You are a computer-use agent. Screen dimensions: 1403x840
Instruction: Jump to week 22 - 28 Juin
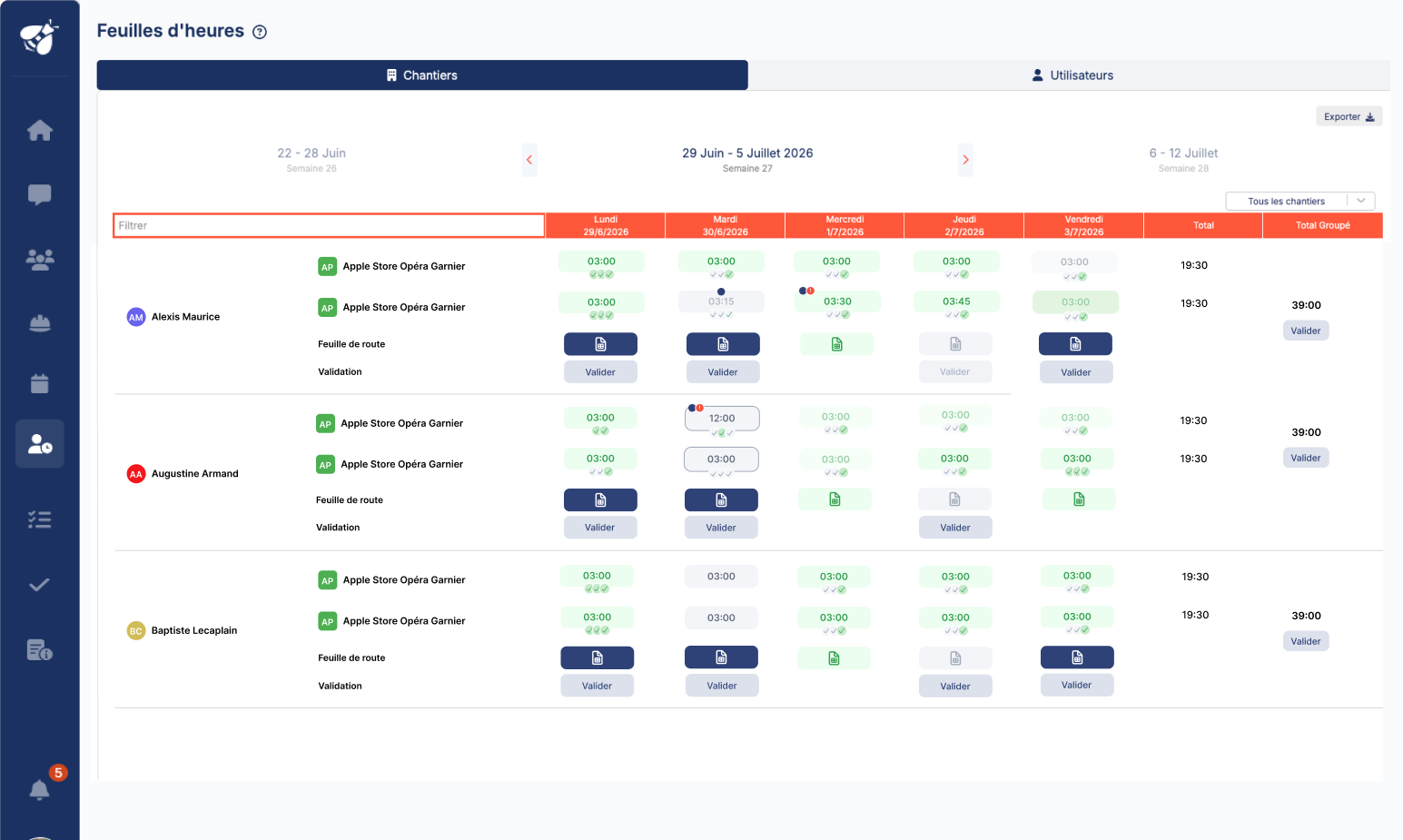pos(311,159)
